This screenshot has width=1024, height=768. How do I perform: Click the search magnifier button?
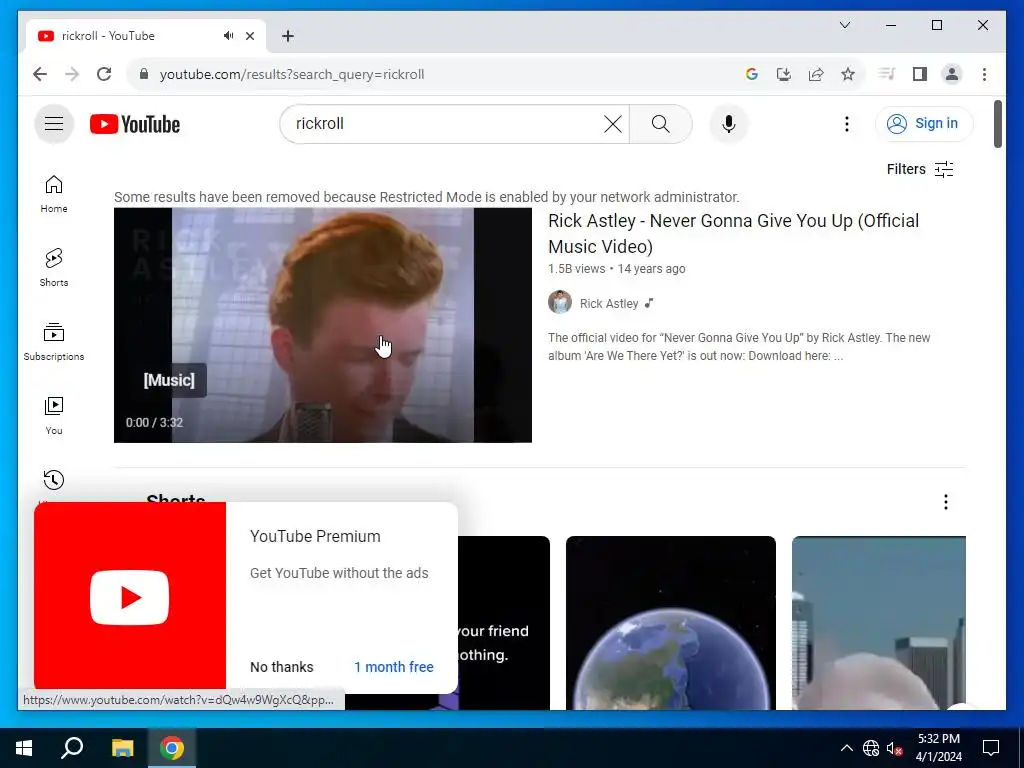click(x=660, y=124)
